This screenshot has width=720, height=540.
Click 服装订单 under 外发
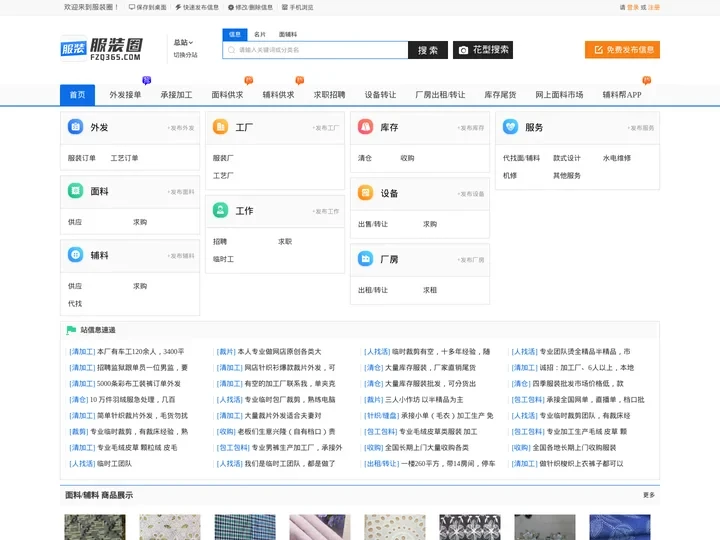click(x=82, y=158)
